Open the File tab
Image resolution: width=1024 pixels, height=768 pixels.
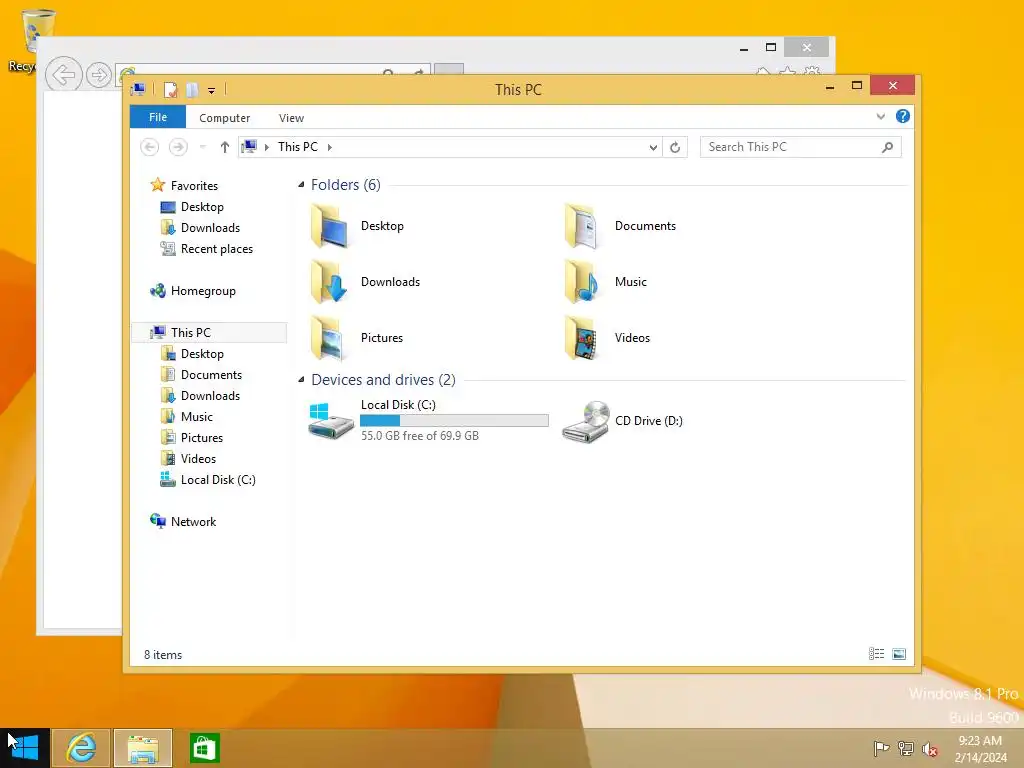[158, 118]
